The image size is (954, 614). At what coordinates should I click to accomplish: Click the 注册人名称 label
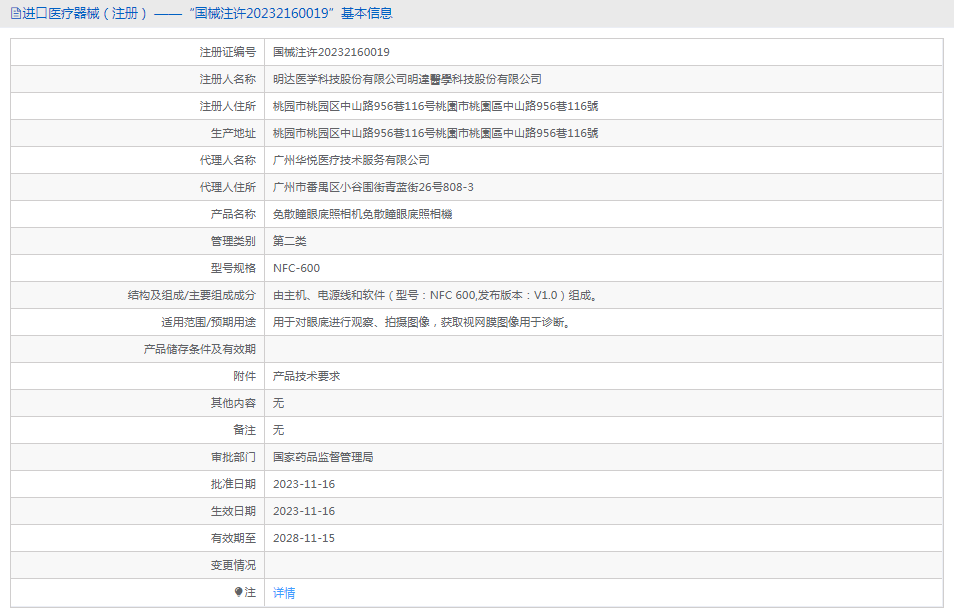point(228,79)
